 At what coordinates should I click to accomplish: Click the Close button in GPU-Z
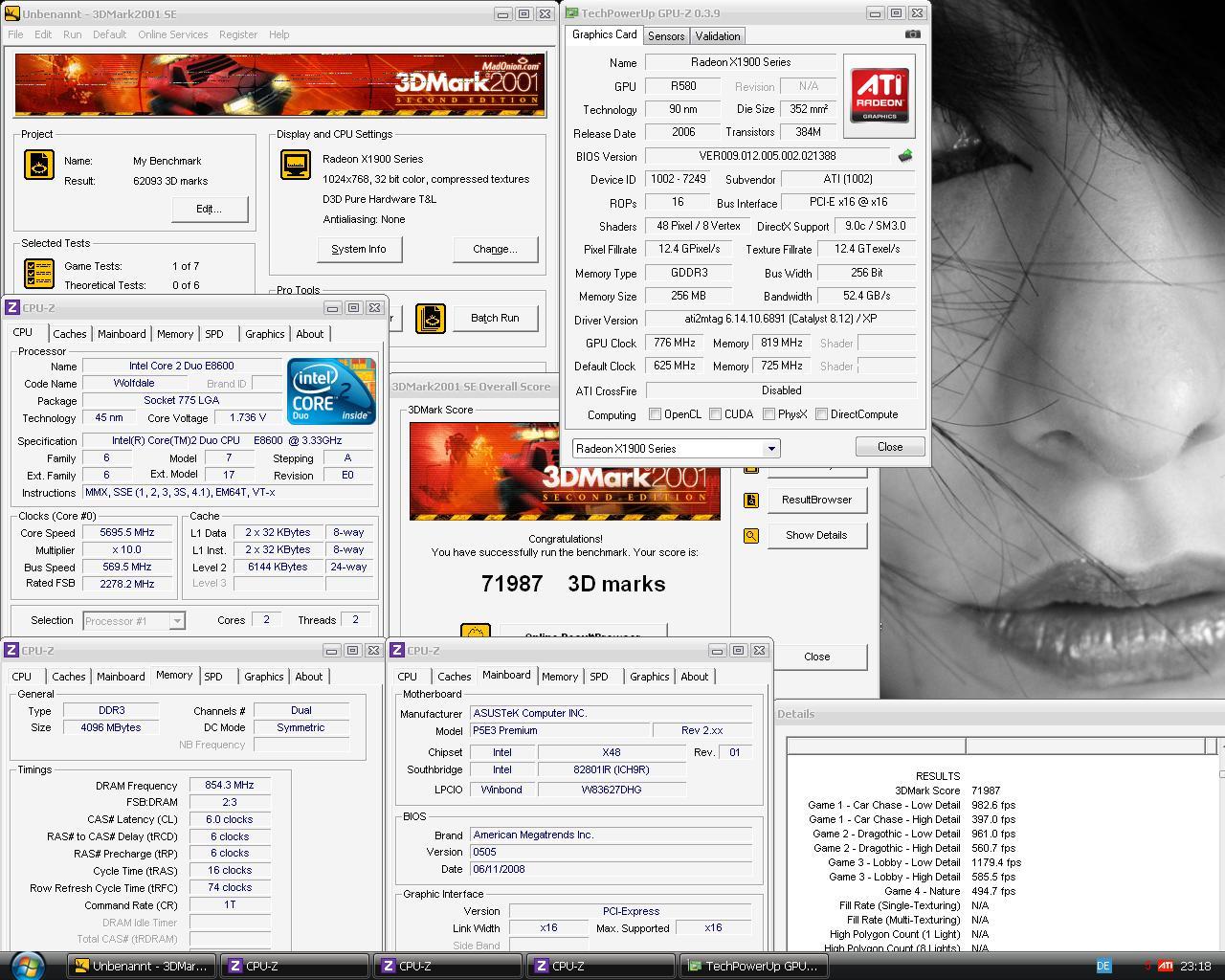point(890,447)
